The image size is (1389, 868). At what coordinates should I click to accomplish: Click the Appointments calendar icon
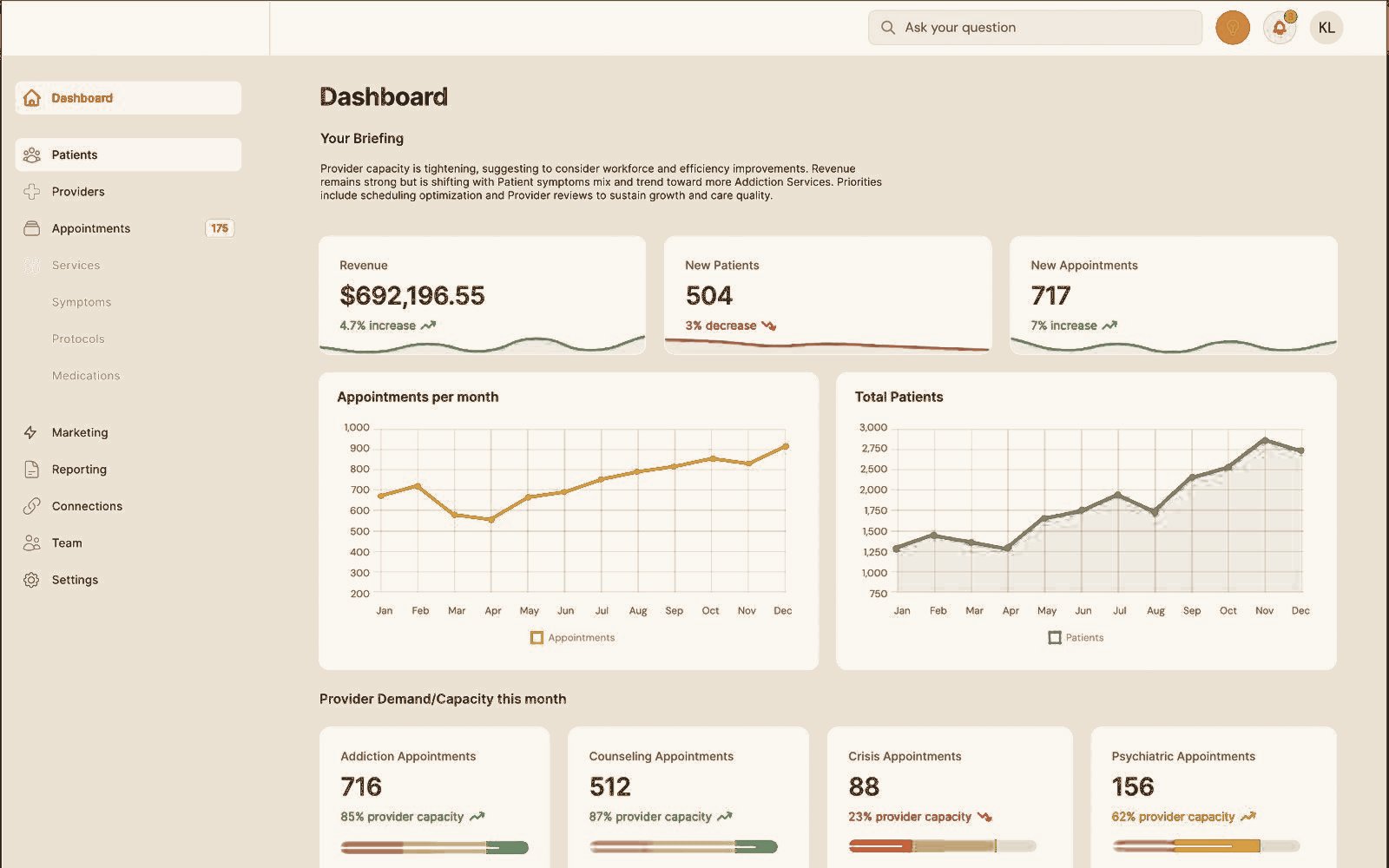tap(32, 228)
